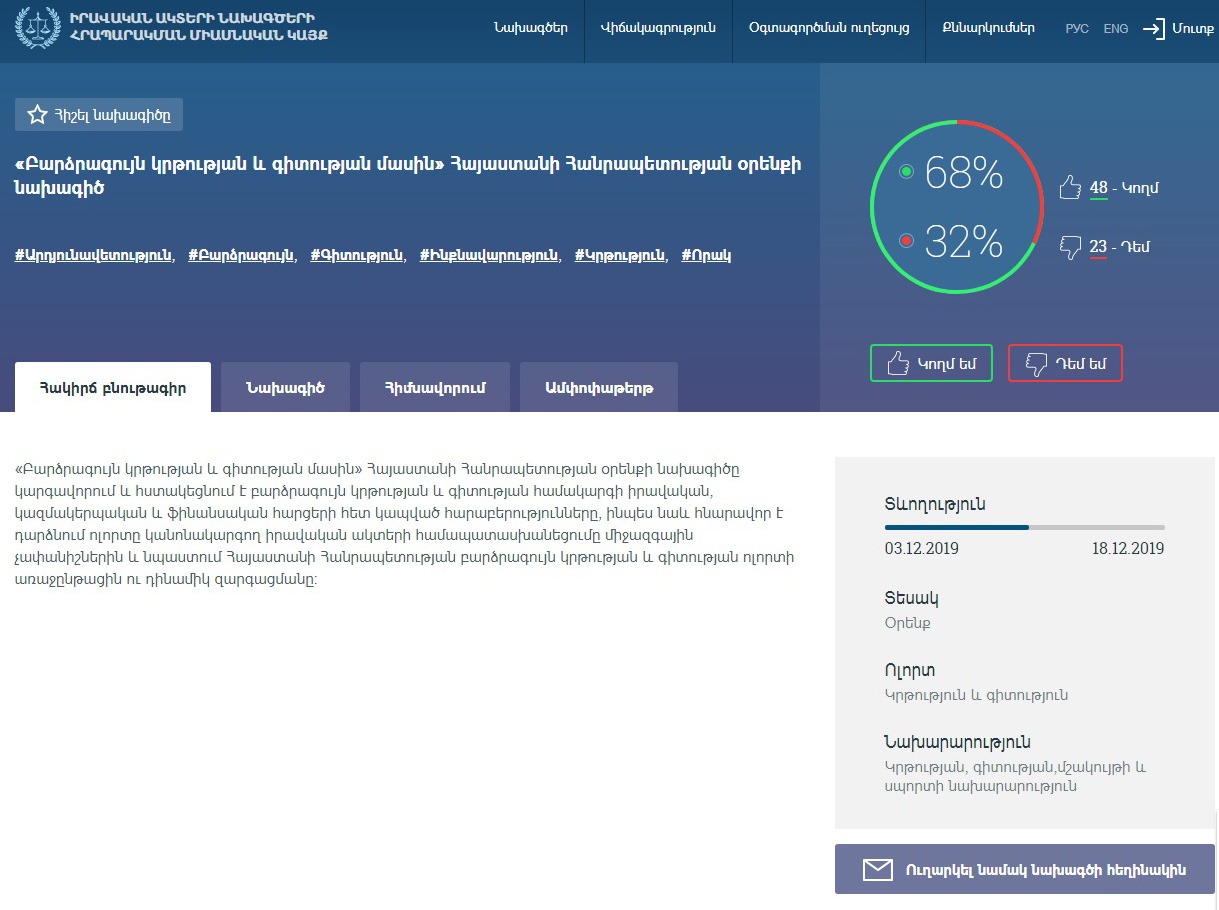Switch language to ENG
Viewport: 1219px width, 910px height.
[x=1116, y=29]
